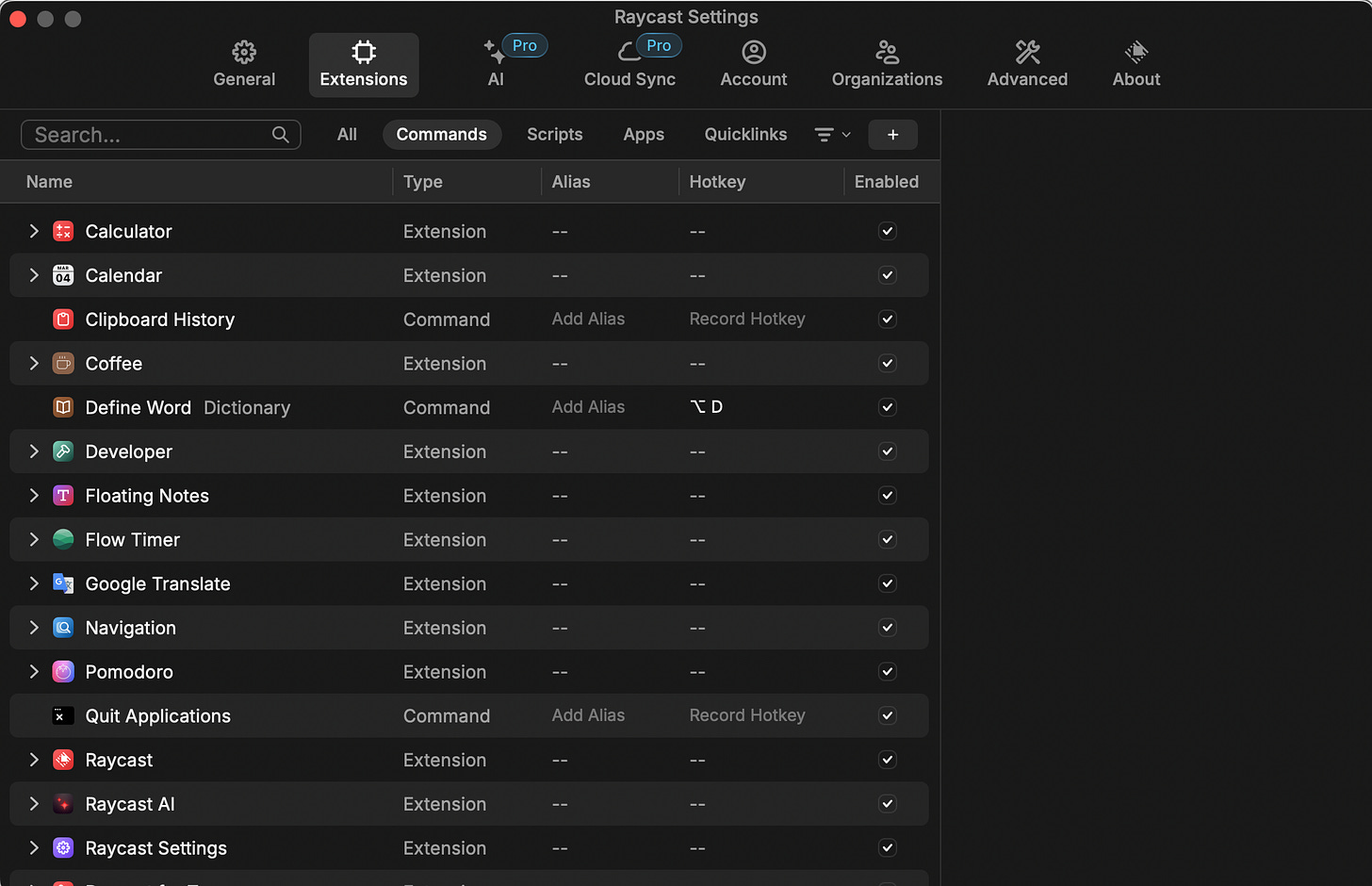1372x886 pixels.
Task: Click the Alias column header
Action: 571,182
